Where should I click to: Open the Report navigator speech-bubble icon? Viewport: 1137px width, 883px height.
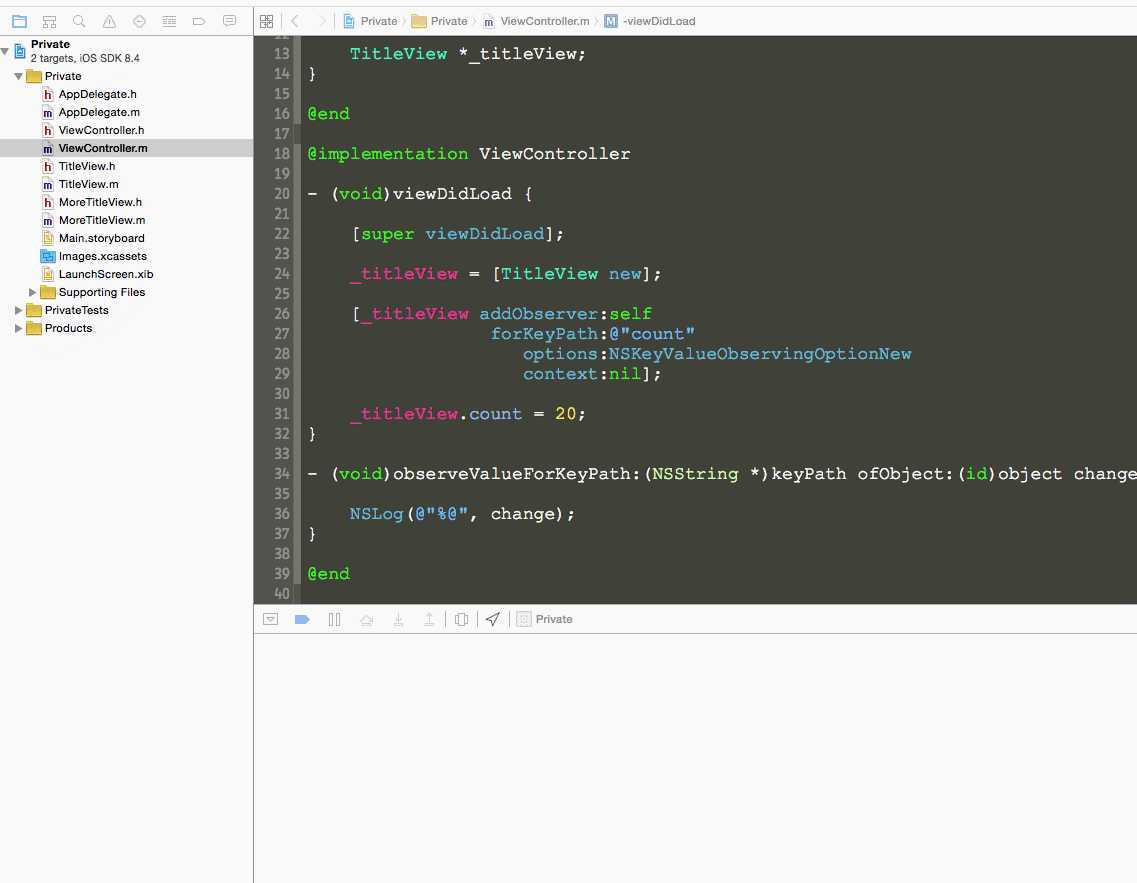click(x=229, y=21)
